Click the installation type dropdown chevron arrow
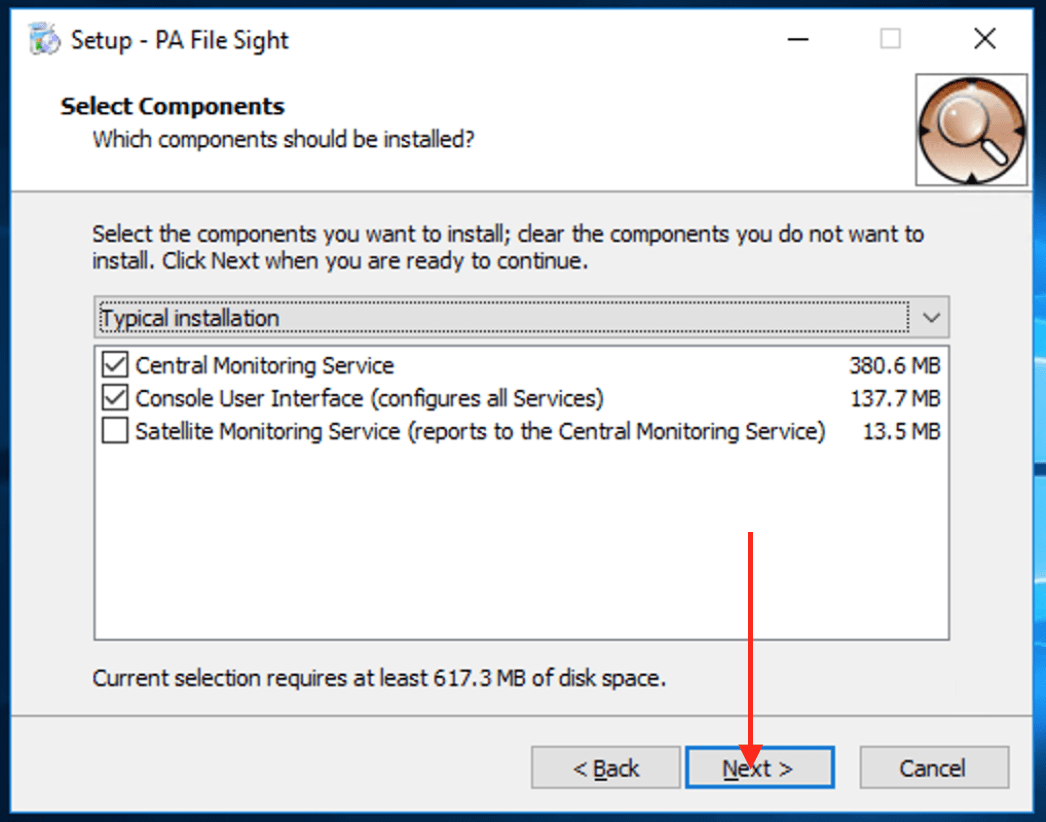Screen dimensions: 1046x822 pos(931,318)
